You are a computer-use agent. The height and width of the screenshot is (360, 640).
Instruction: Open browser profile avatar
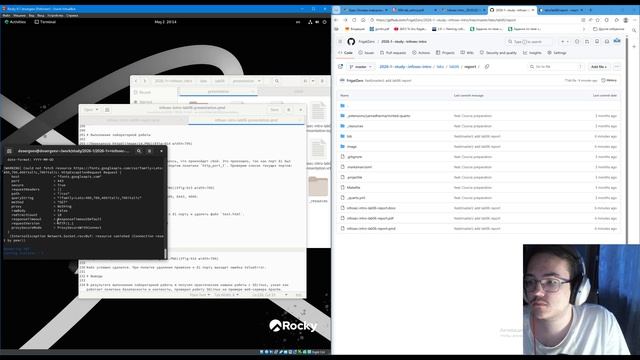[626, 20]
